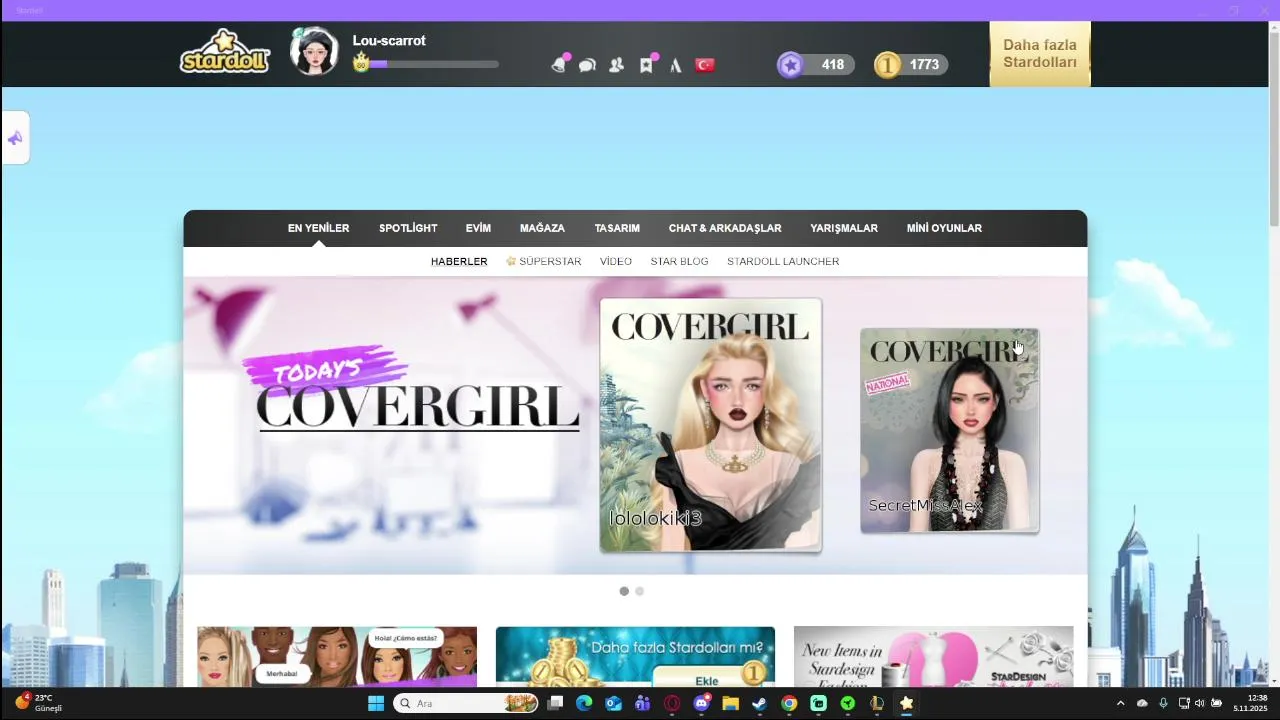Screen dimensions: 1280x720
Task: Open the CHAT & ARKADAŞLAR tab
Action: (x=725, y=228)
